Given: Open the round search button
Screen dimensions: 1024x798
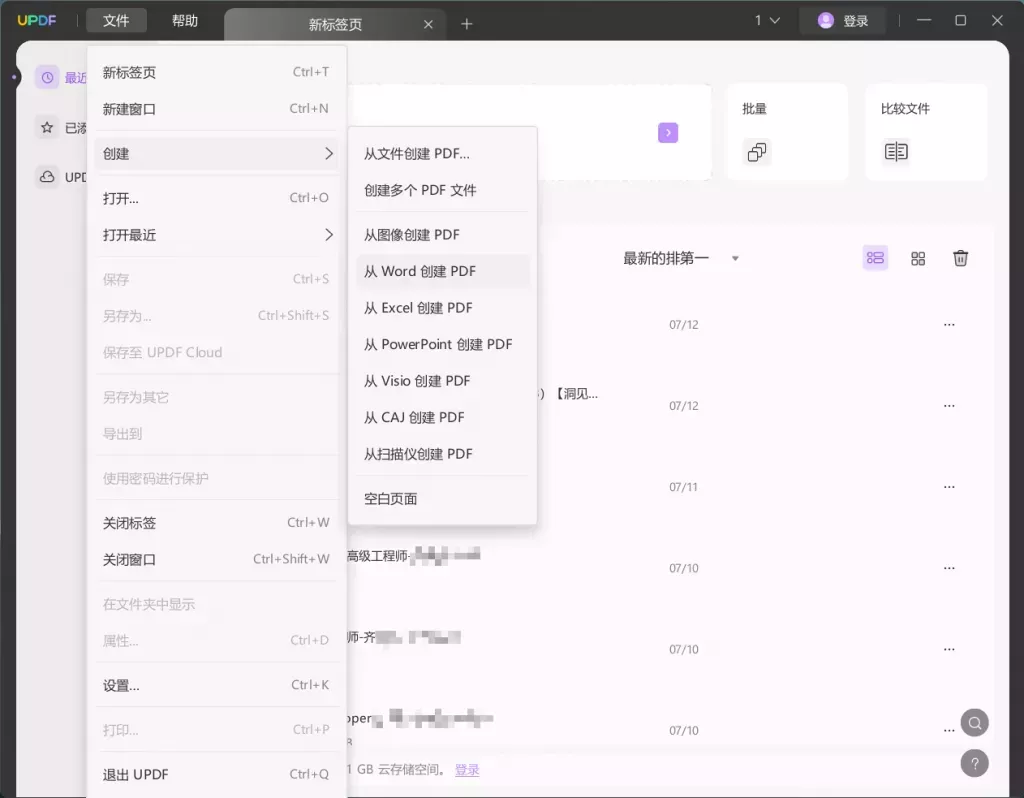Looking at the screenshot, I should [x=974, y=723].
